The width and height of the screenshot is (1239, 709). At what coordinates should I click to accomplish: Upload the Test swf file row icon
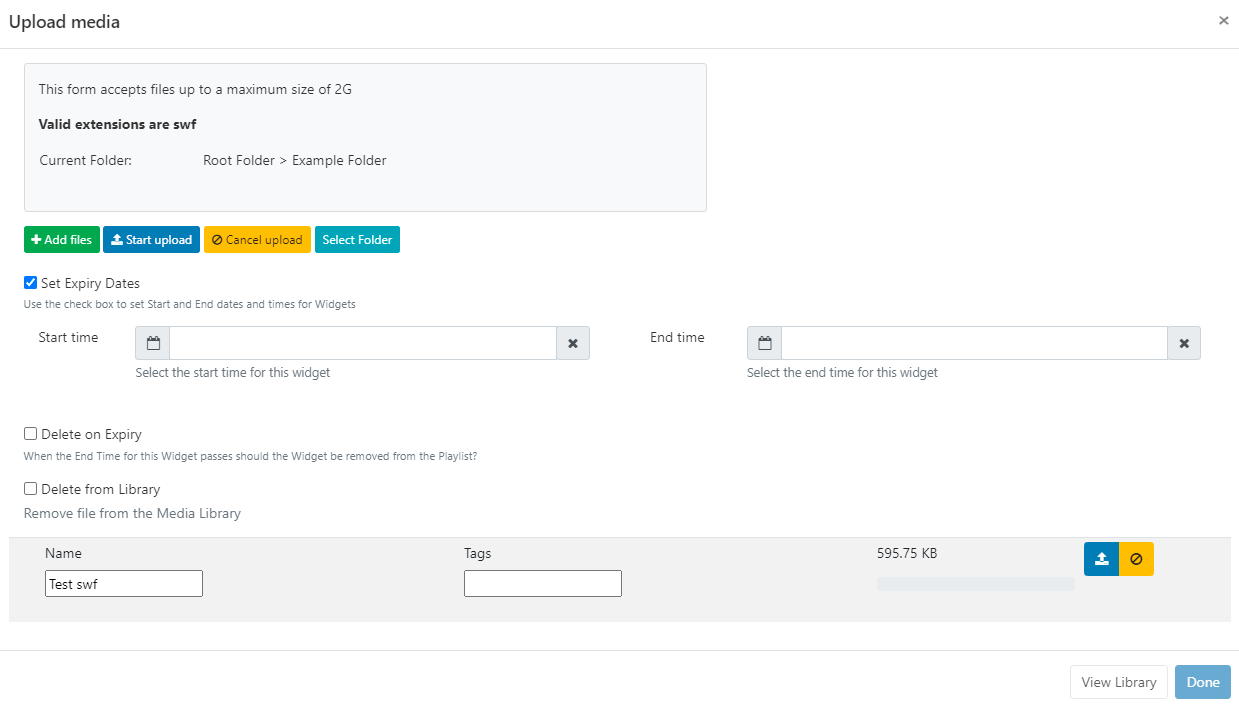pos(1101,559)
